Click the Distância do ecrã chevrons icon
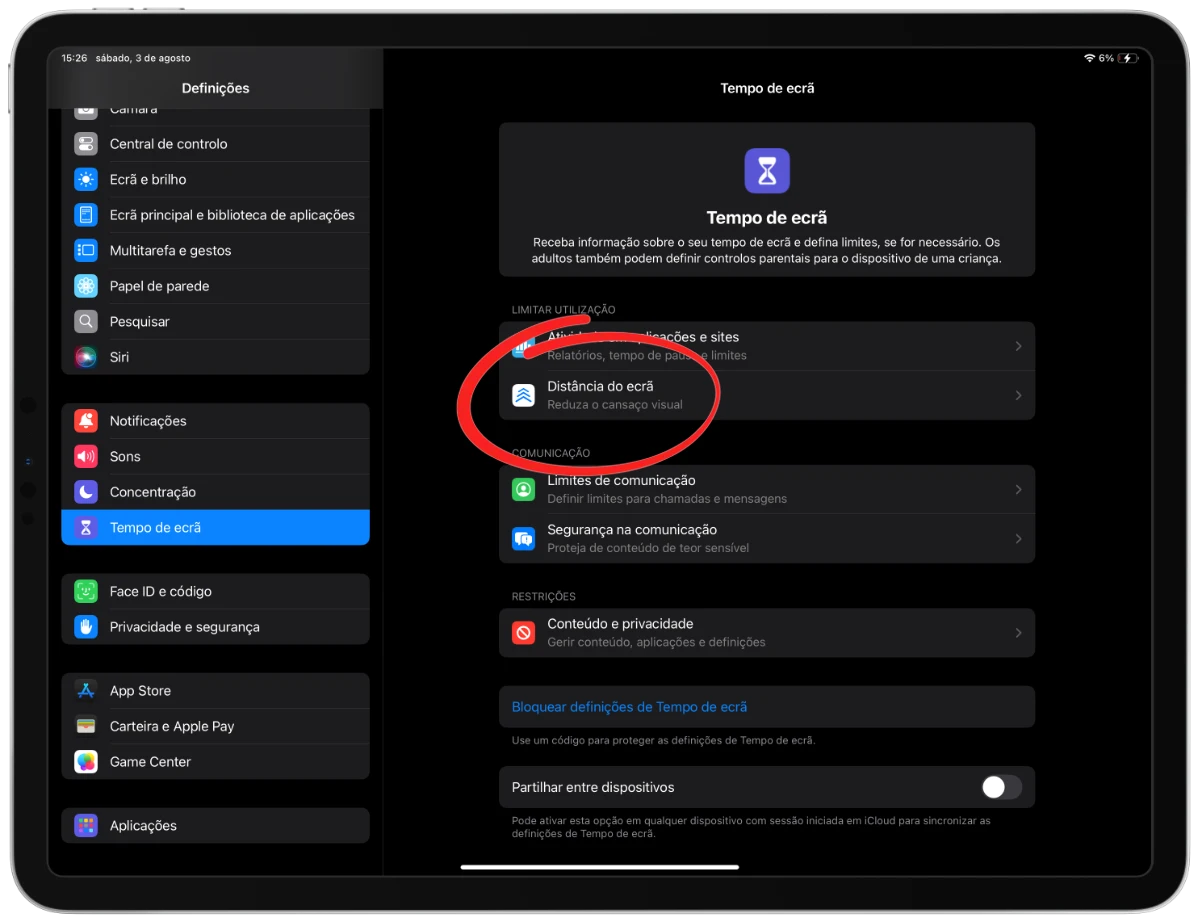The height and width of the screenshot is (924, 1200). tap(524, 395)
